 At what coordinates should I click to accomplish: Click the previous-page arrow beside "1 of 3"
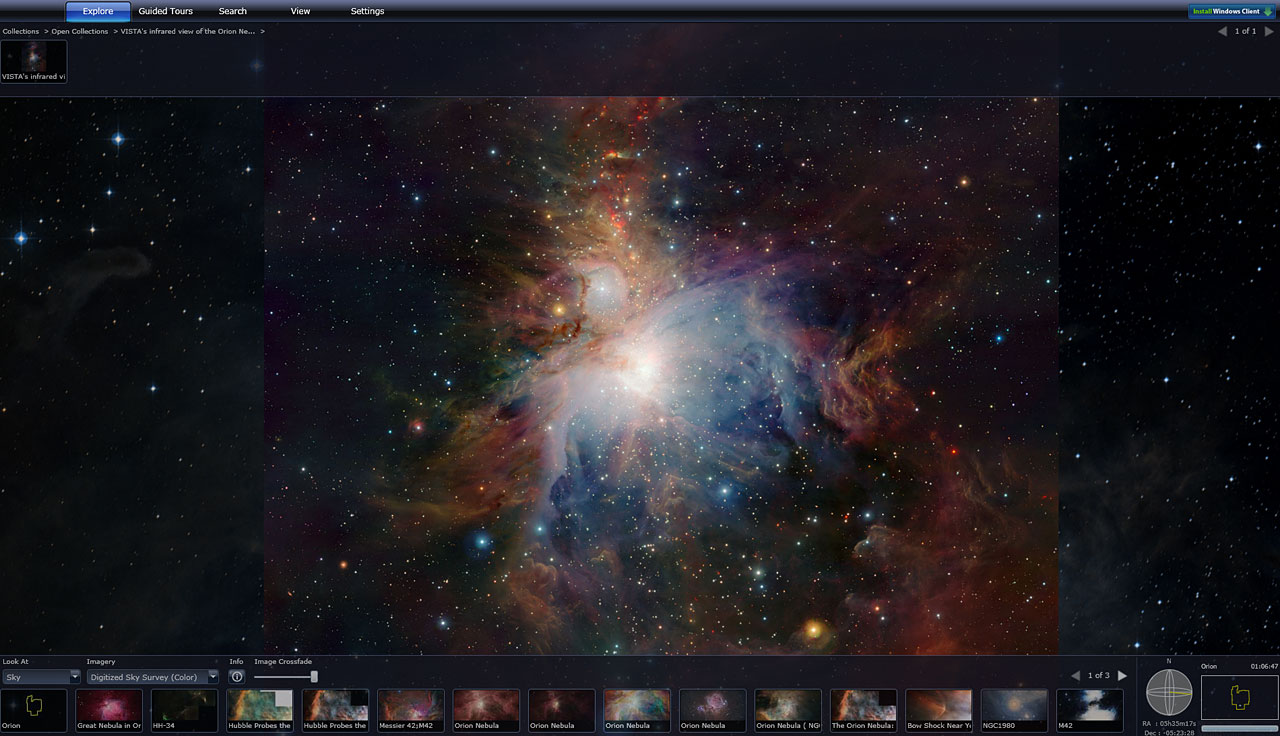pos(1076,675)
